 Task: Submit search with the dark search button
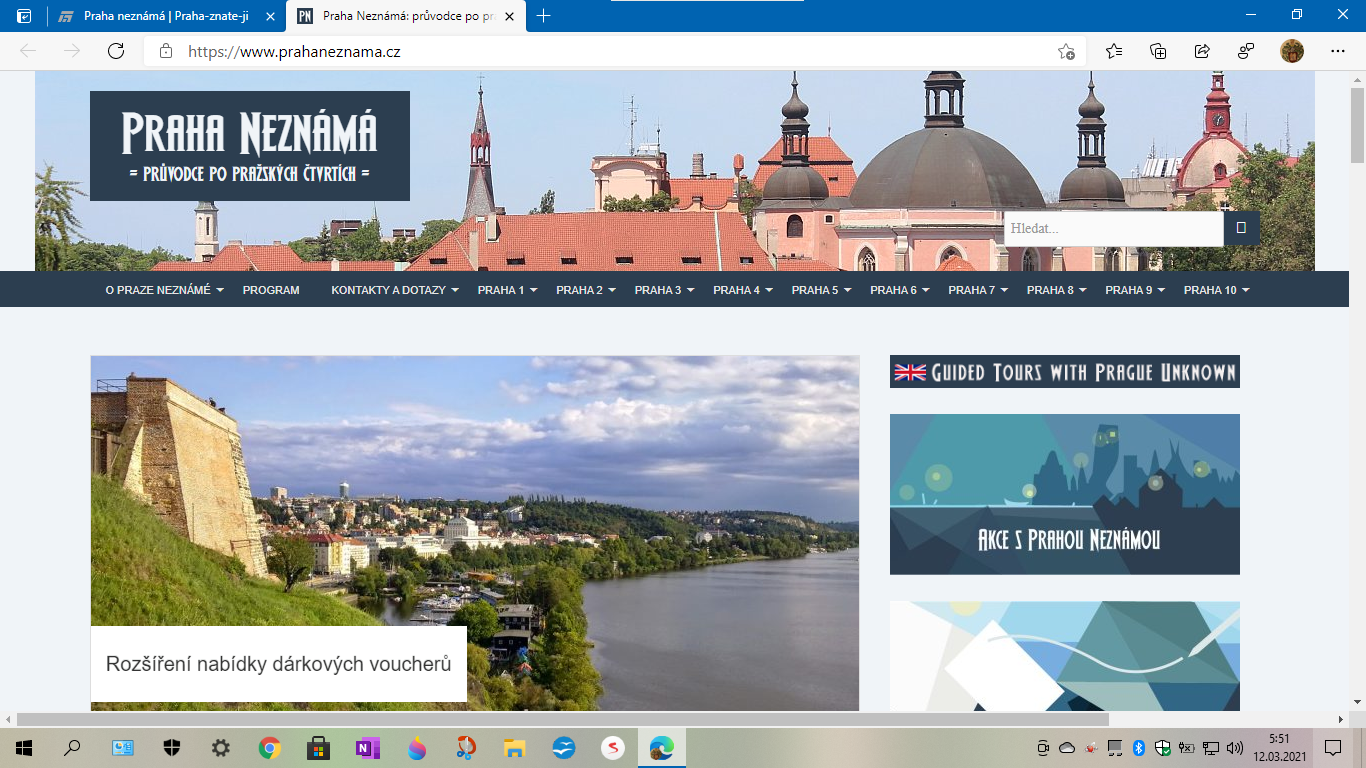(x=1241, y=228)
